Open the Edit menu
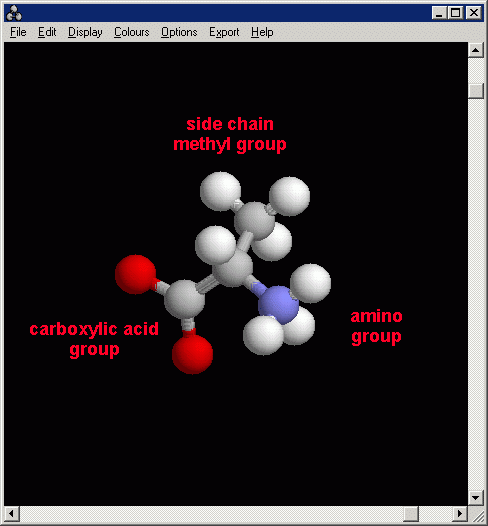This screenshot has height=526, width=488. point(47,32)
